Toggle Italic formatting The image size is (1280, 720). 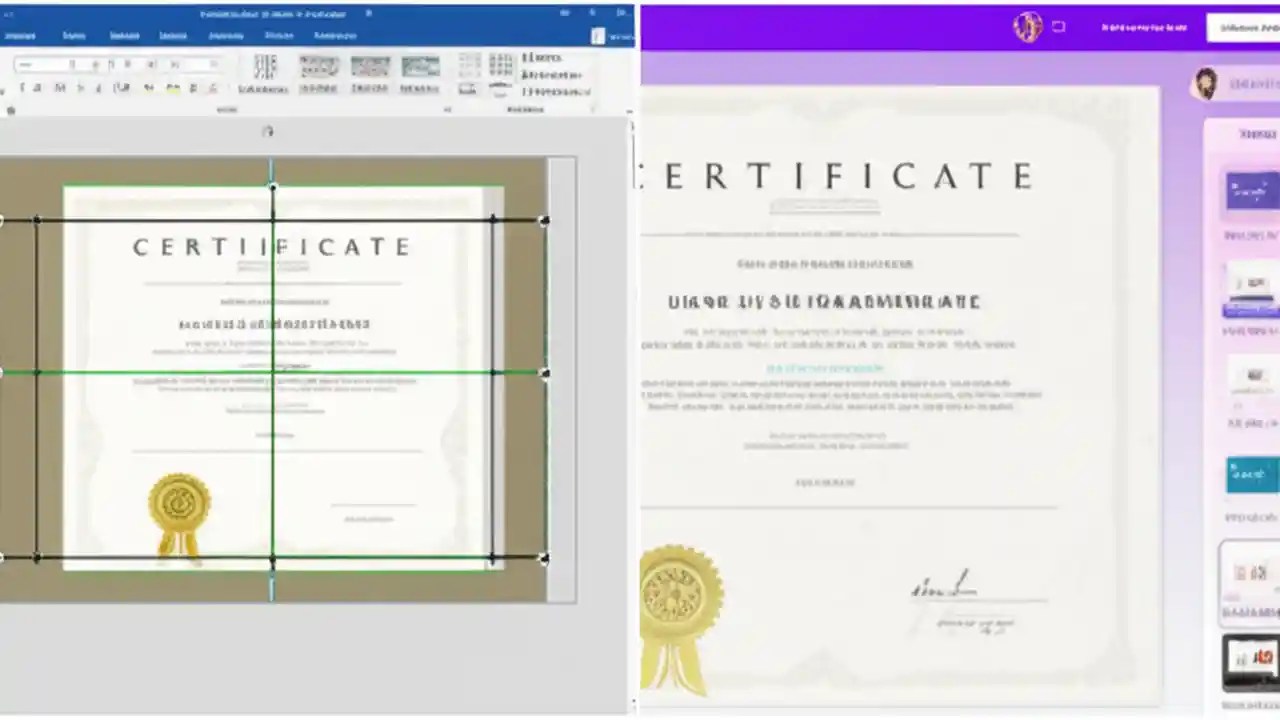click(37, 87)
